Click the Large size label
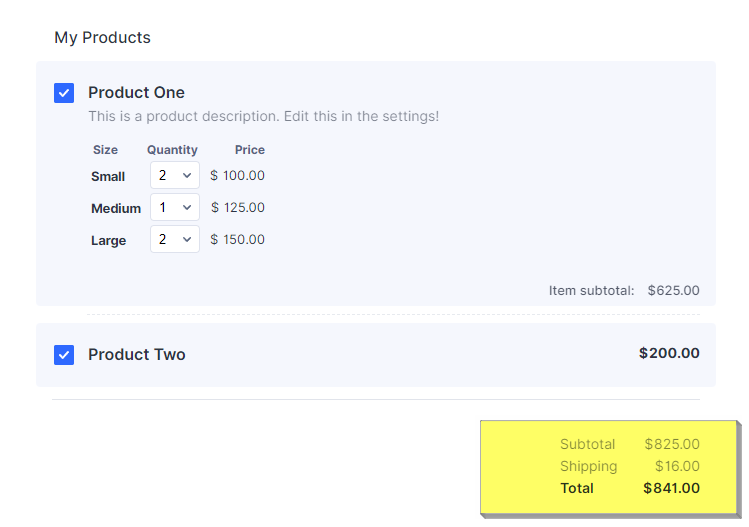Image resolution: width=749 pixels, height=527 pixels. point(108,241)
